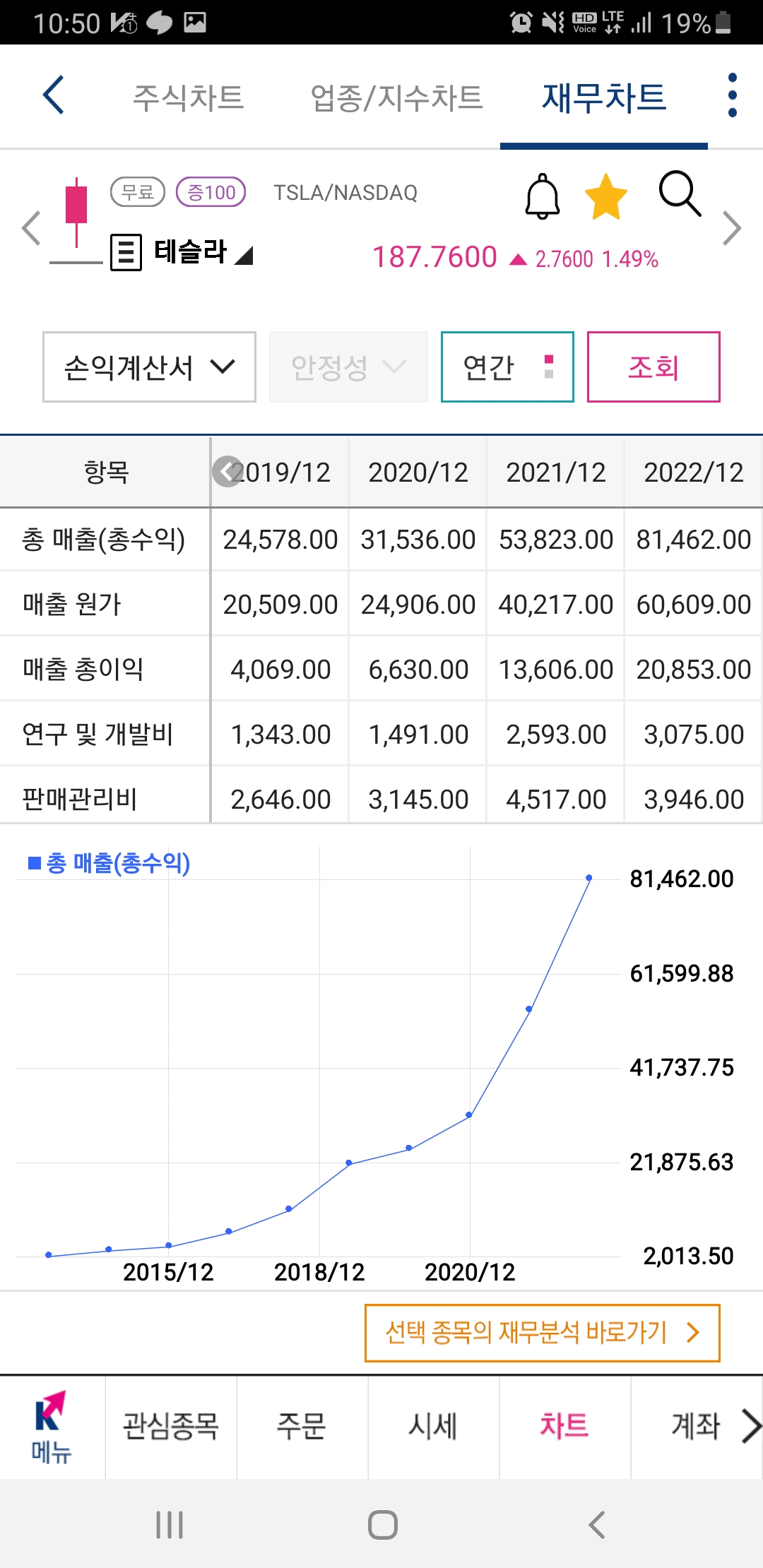
Task: Go to 관심종목 in bottom bar
Action: 171,1427
